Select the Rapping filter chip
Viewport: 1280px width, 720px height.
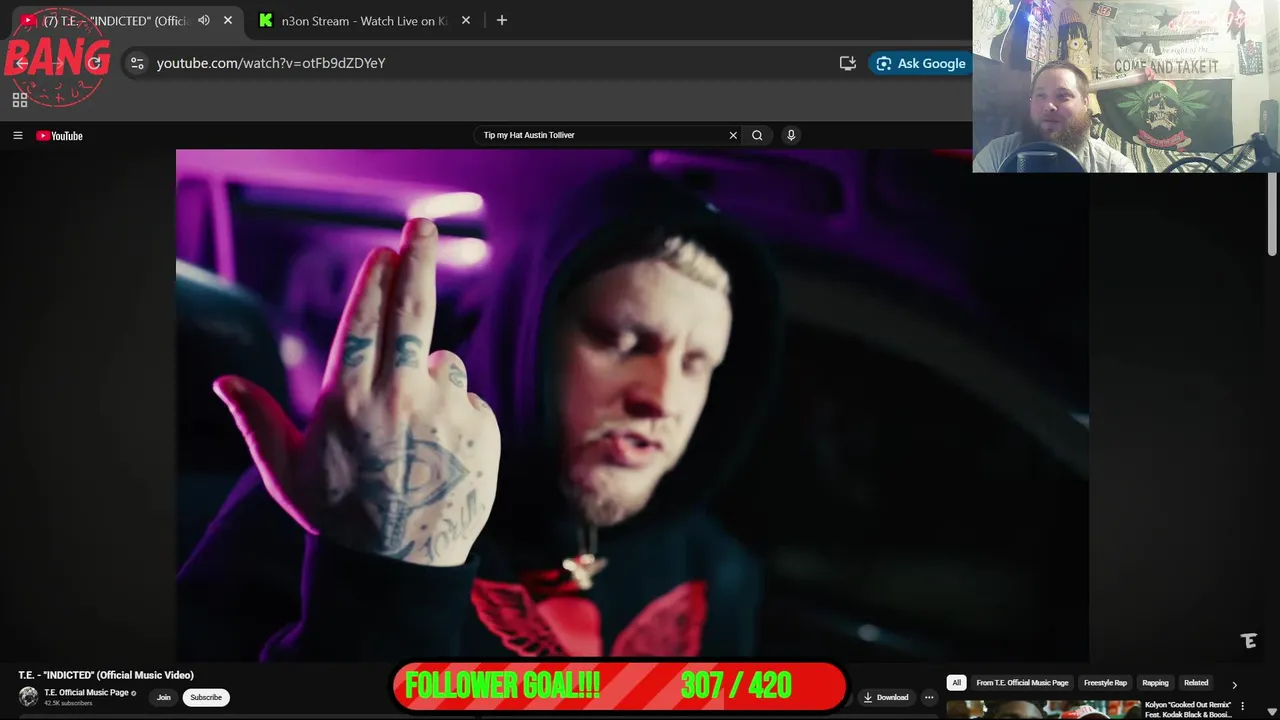point(1155,683)
